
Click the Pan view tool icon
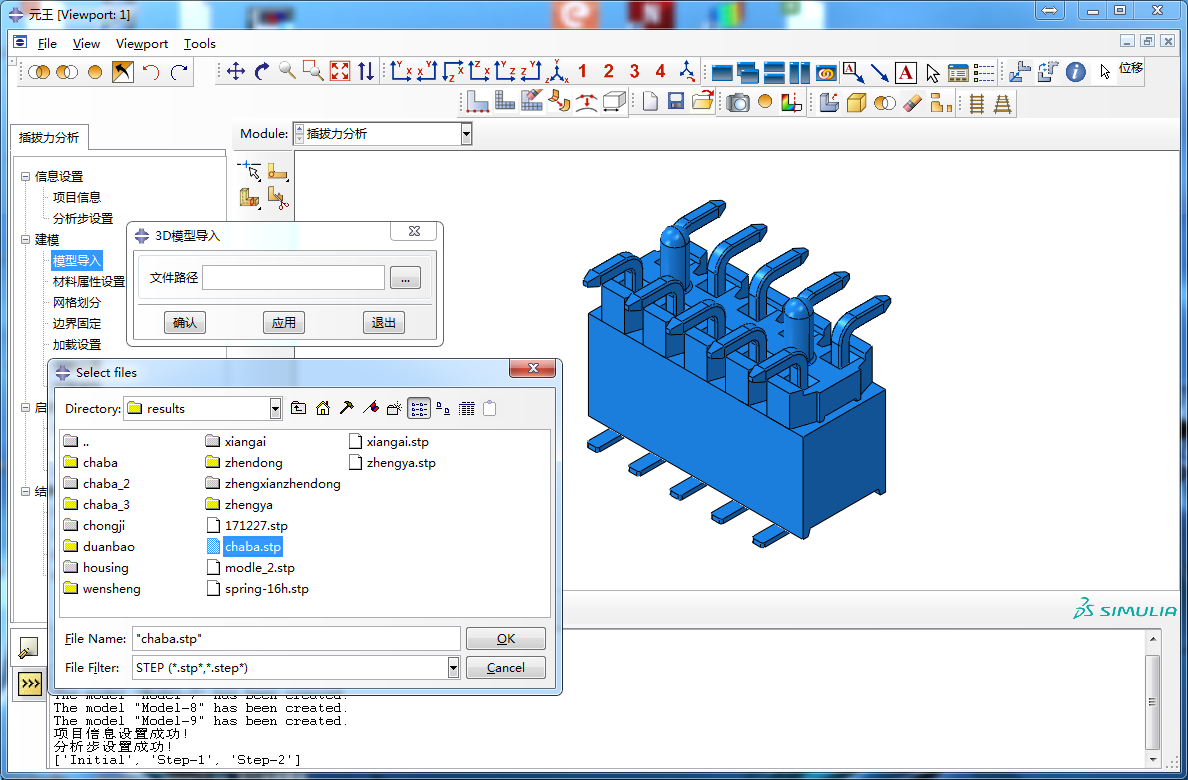(236, 71)
